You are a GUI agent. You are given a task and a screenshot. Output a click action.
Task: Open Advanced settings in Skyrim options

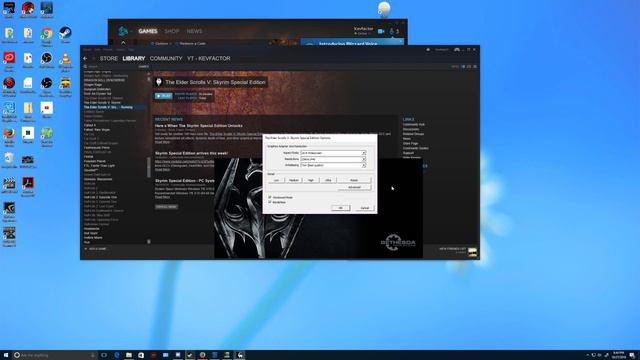354,187
